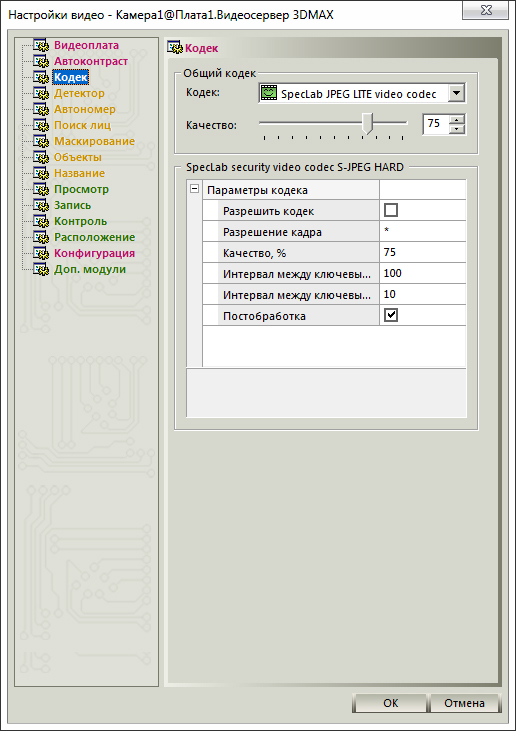Click the icon beside Расположение tree item

(41, 237)
